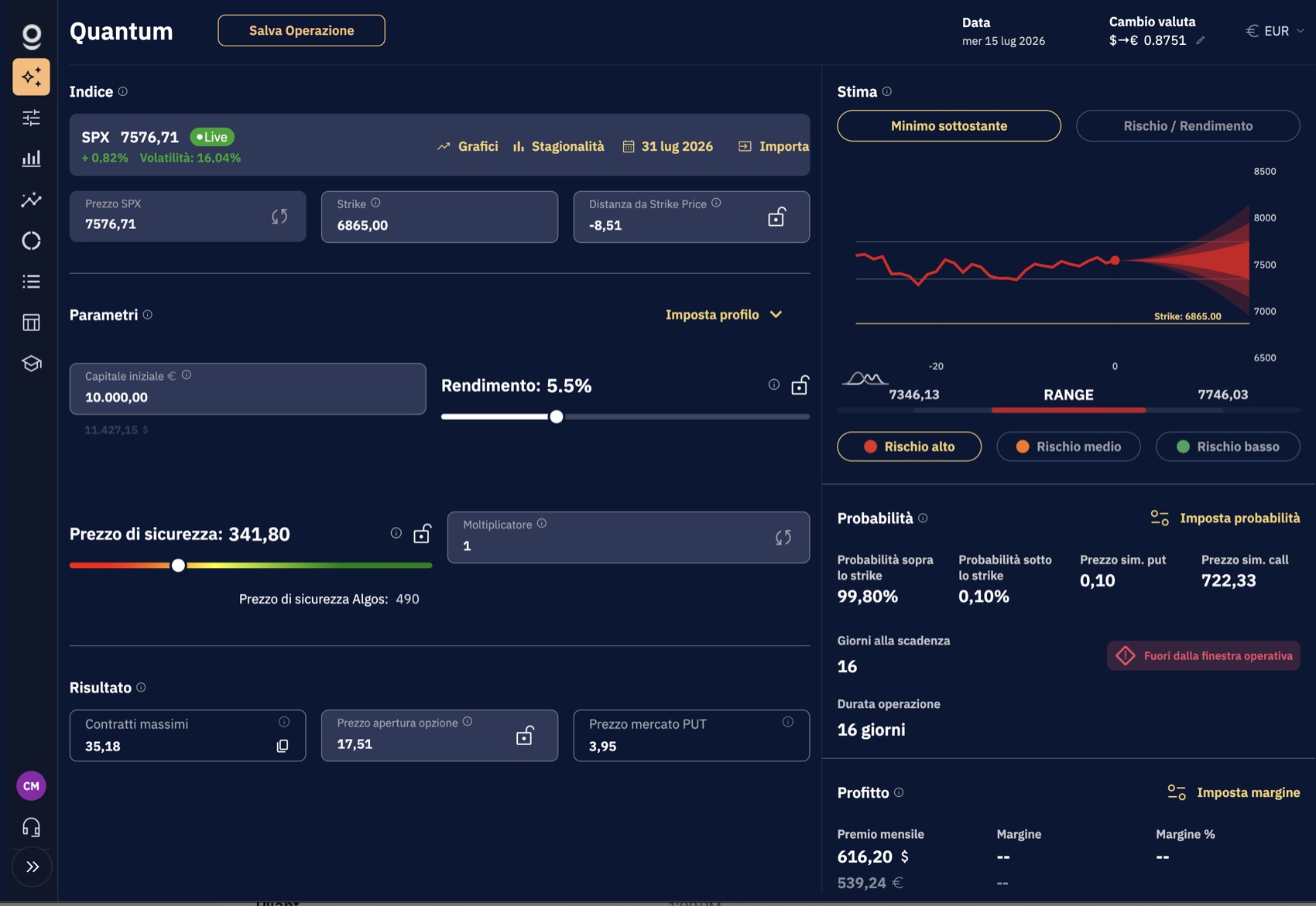
Task: Open the graduation cap academy icon
Action: click(x=31, y=364)
